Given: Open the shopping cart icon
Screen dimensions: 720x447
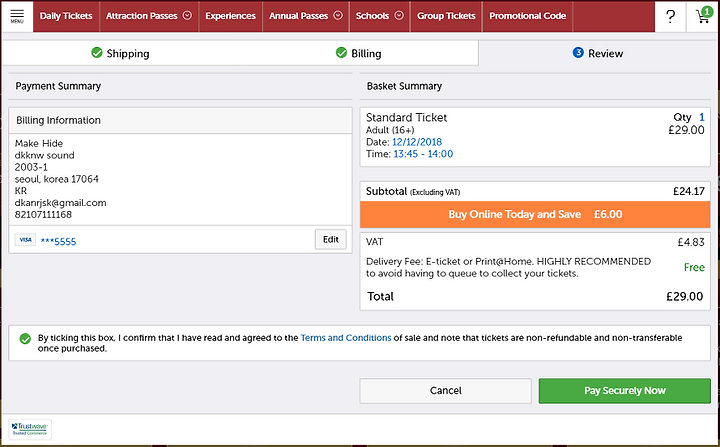Looking at the screenshot, I should click(x=703, y=16).
